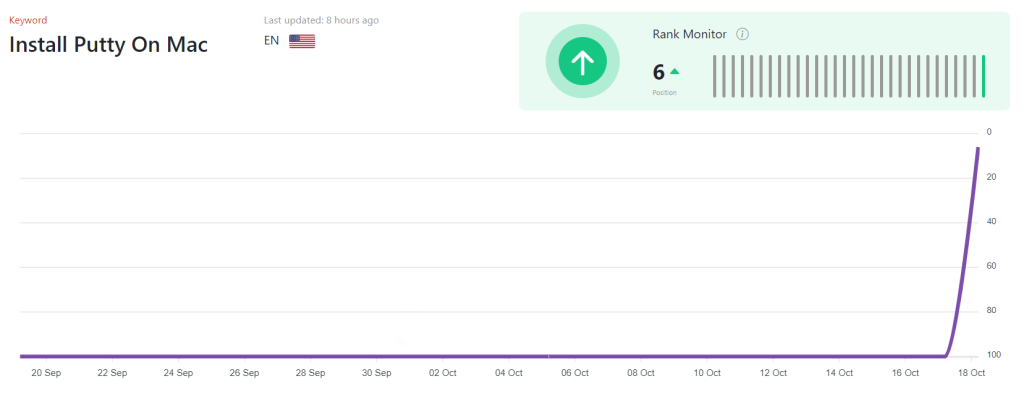Click the "Last updated: 8 hours ago" text
Viewport: 1024px width, 410px height.
[321, 20]
